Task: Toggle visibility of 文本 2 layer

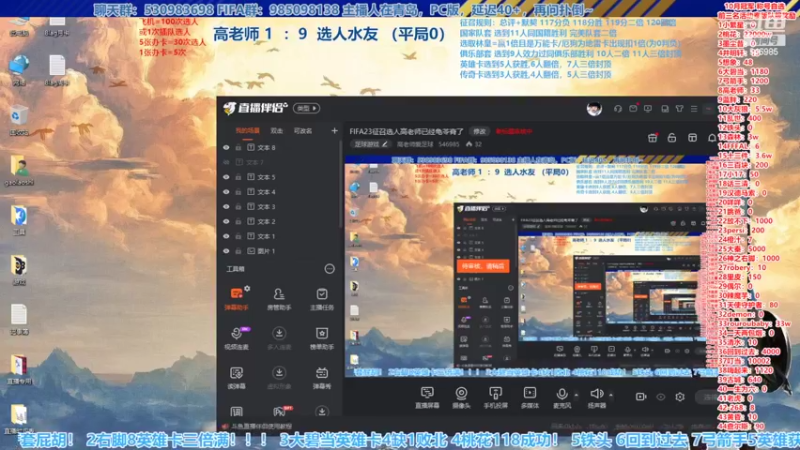Action: tap(226, 221)
